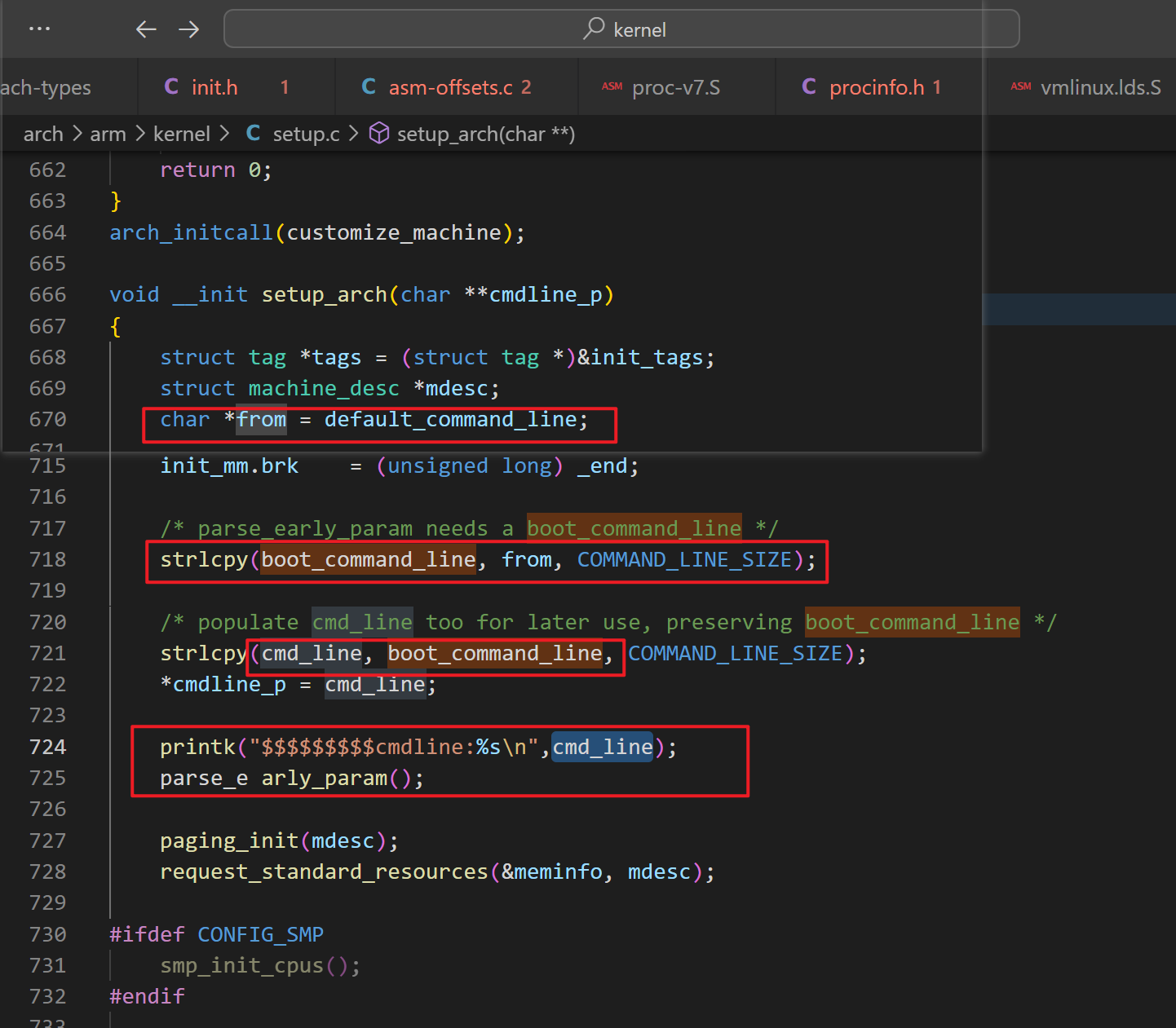Click the 'return 0;' statement on line 662
The height and width of the screenshot is (1028, 1176).
[216, 170]
